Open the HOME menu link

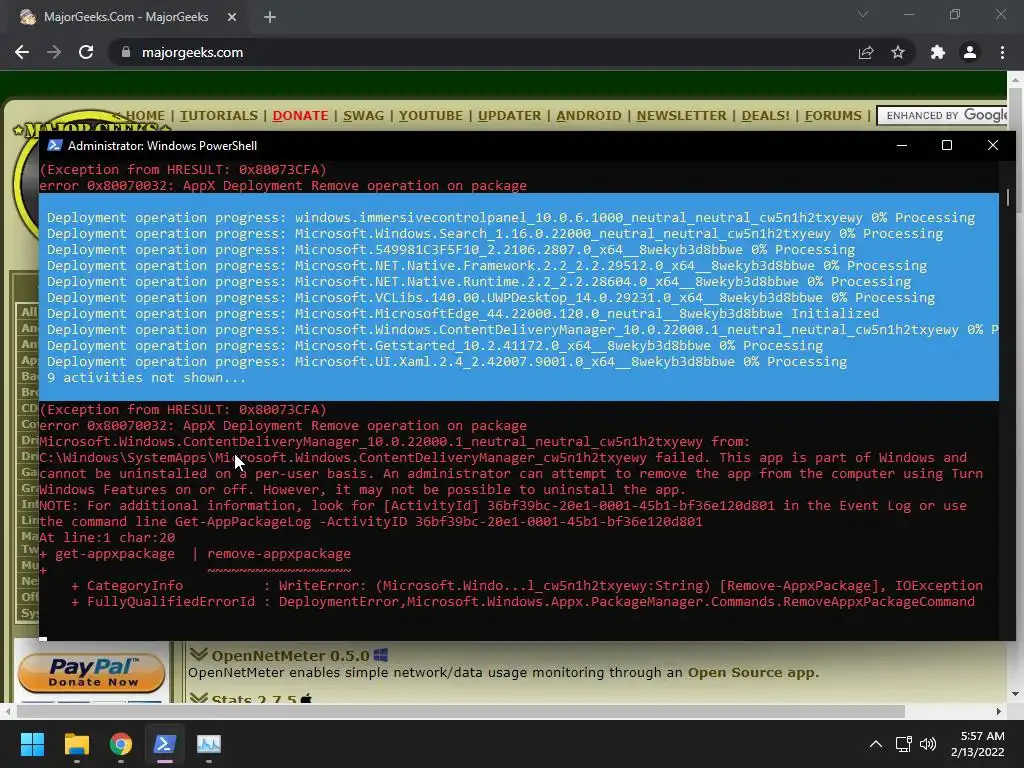tap(144, 116)
